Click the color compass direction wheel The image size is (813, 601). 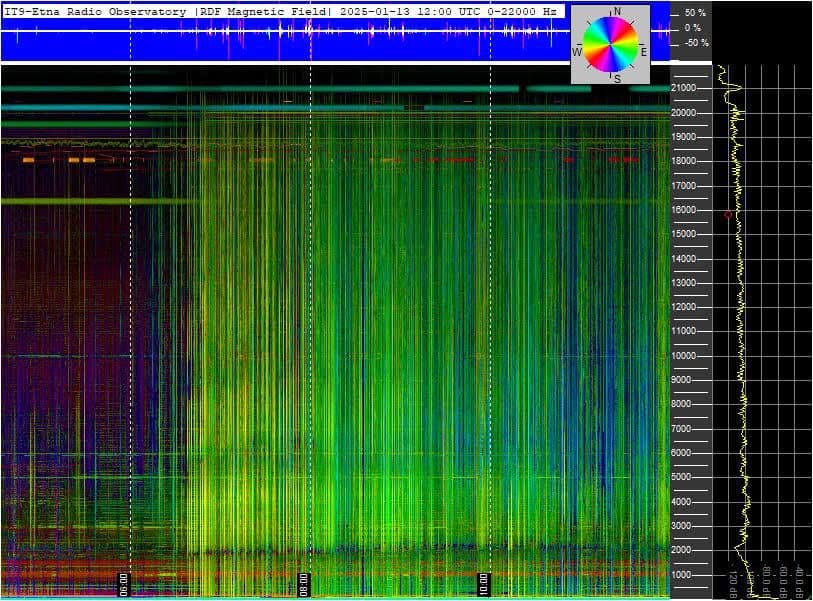[x=610, y=44]
